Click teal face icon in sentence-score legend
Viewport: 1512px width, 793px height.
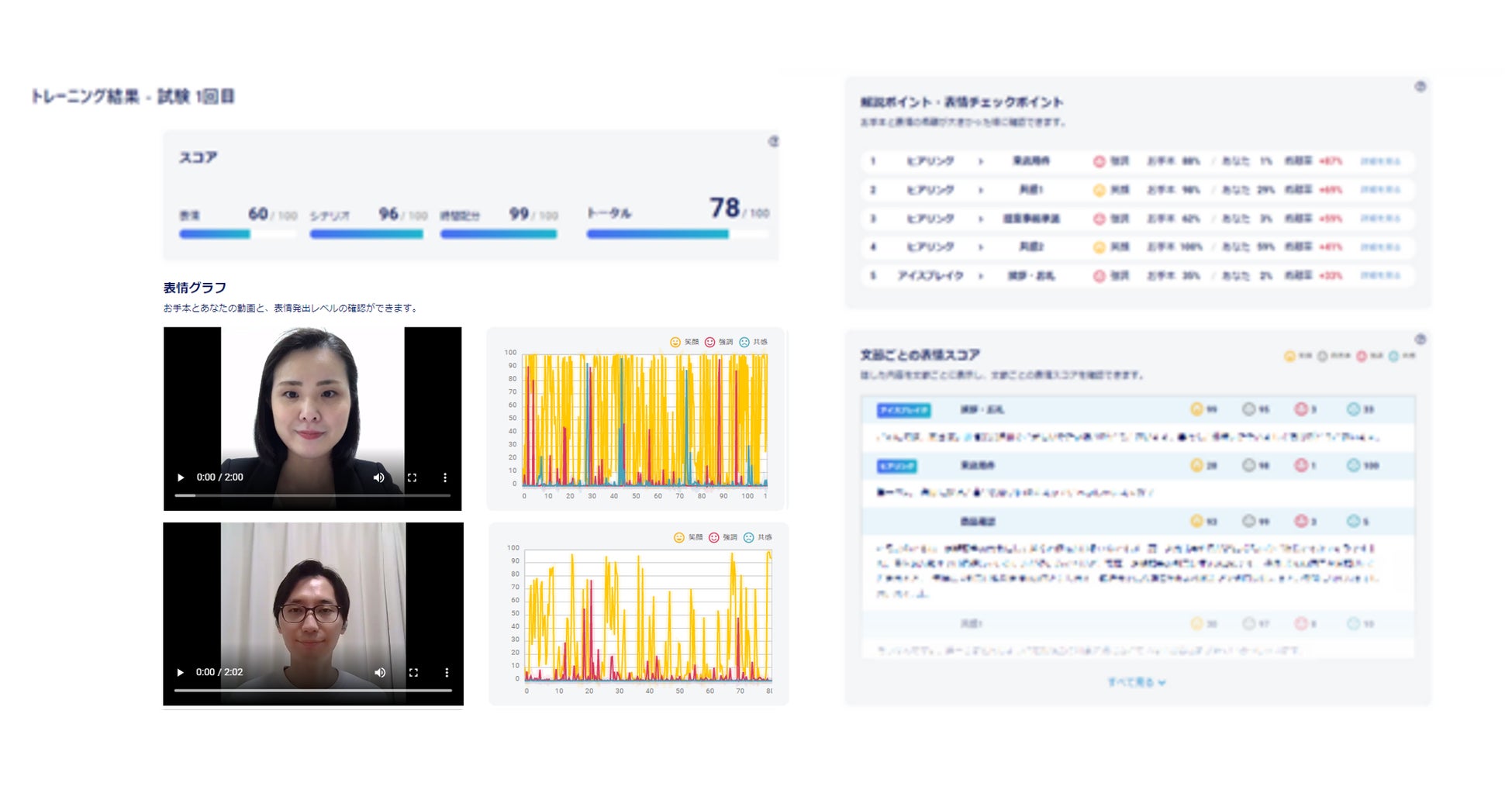[x=1393, y=356]
